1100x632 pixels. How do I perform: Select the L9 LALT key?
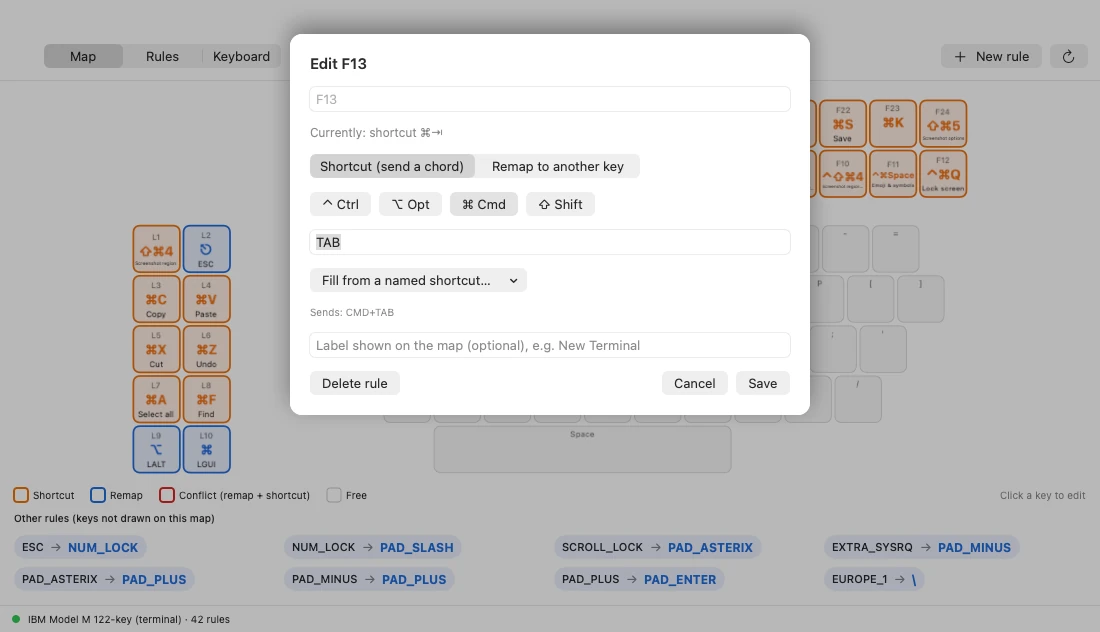pyautogui.click(x=156, y=449)
